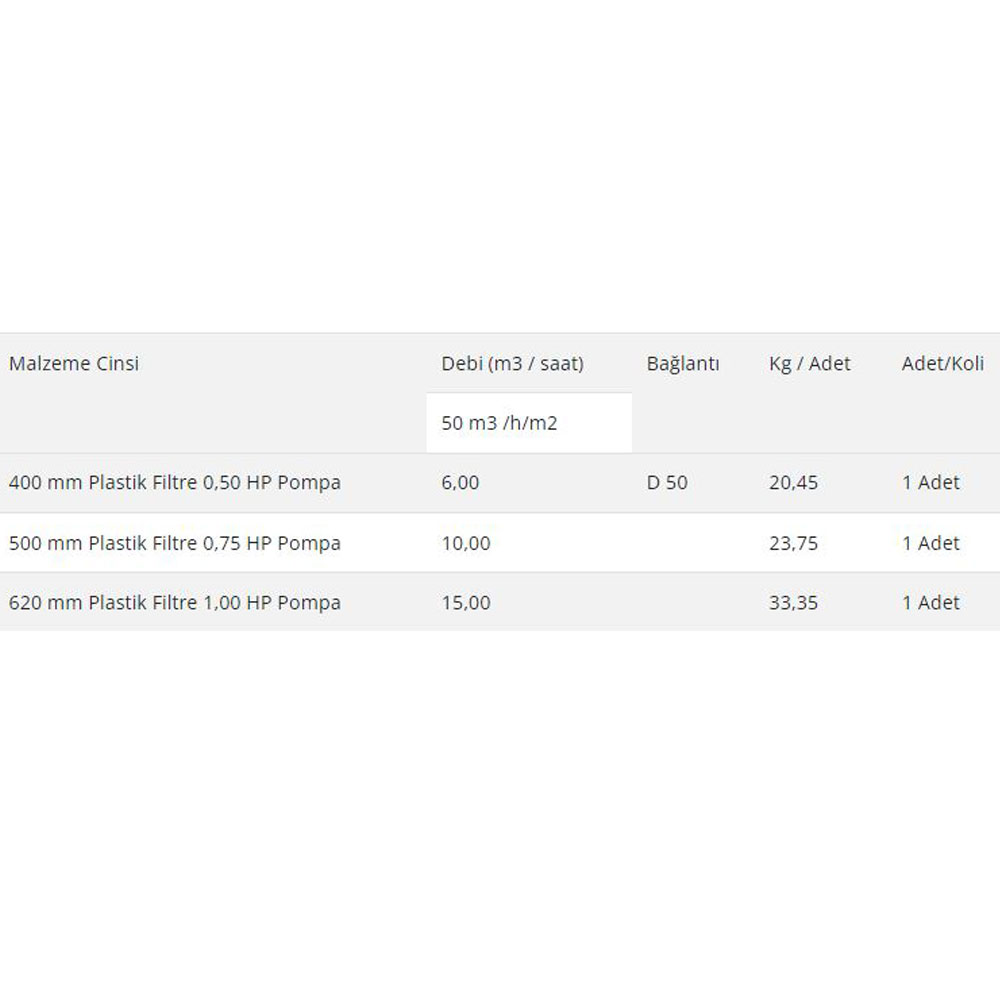This screenshot has height=1000, width=1000.
Task: Select the 400 mm Plastik Filtre row name
Action: [x=175, y=483]
